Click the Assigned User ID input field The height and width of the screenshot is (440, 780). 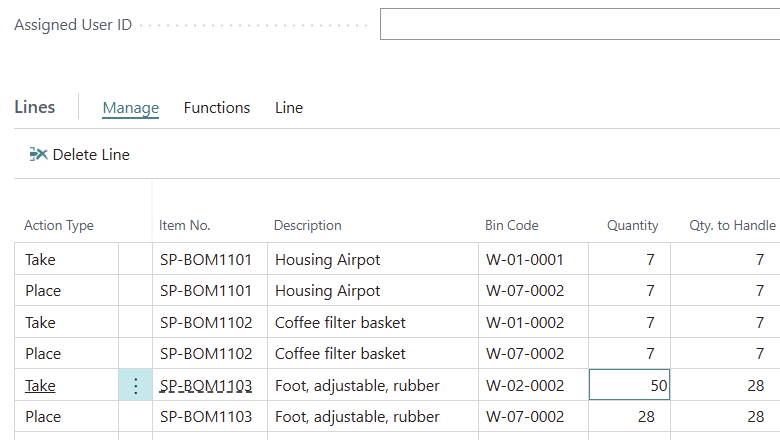[579, 25]
